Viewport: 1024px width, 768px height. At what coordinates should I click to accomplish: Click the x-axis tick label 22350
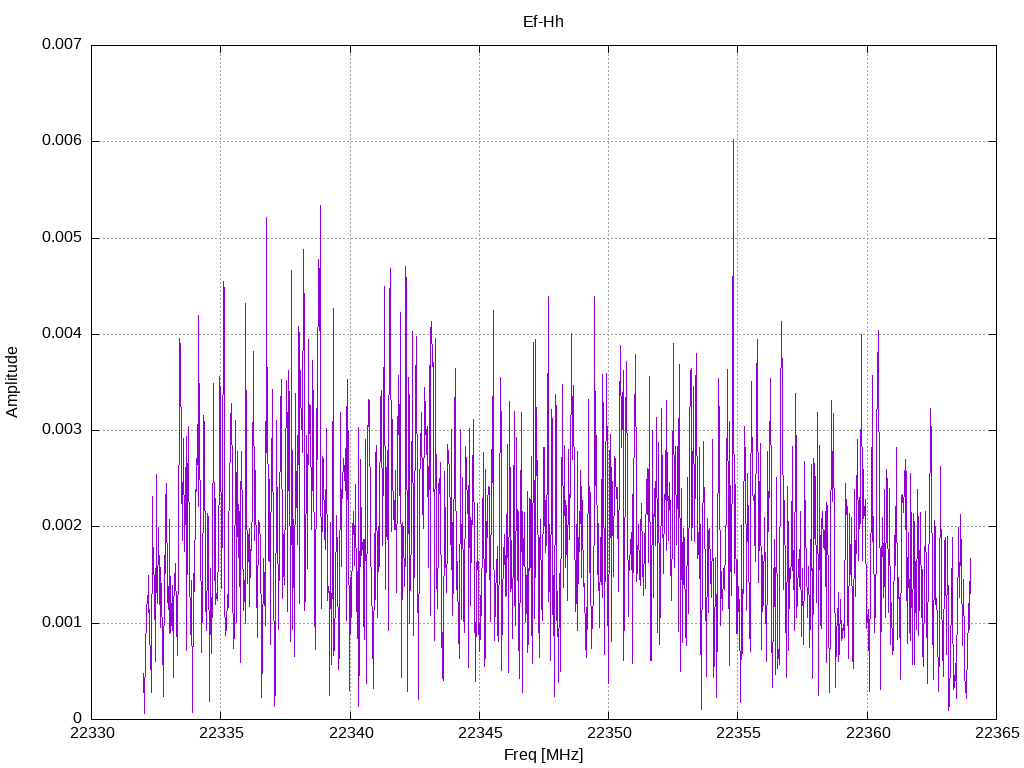point(609,733)
